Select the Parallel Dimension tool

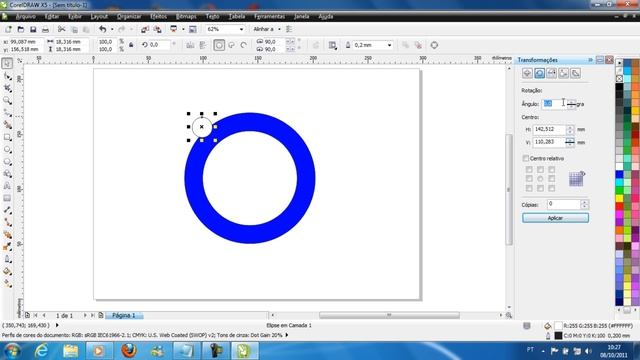pos(7,211)
